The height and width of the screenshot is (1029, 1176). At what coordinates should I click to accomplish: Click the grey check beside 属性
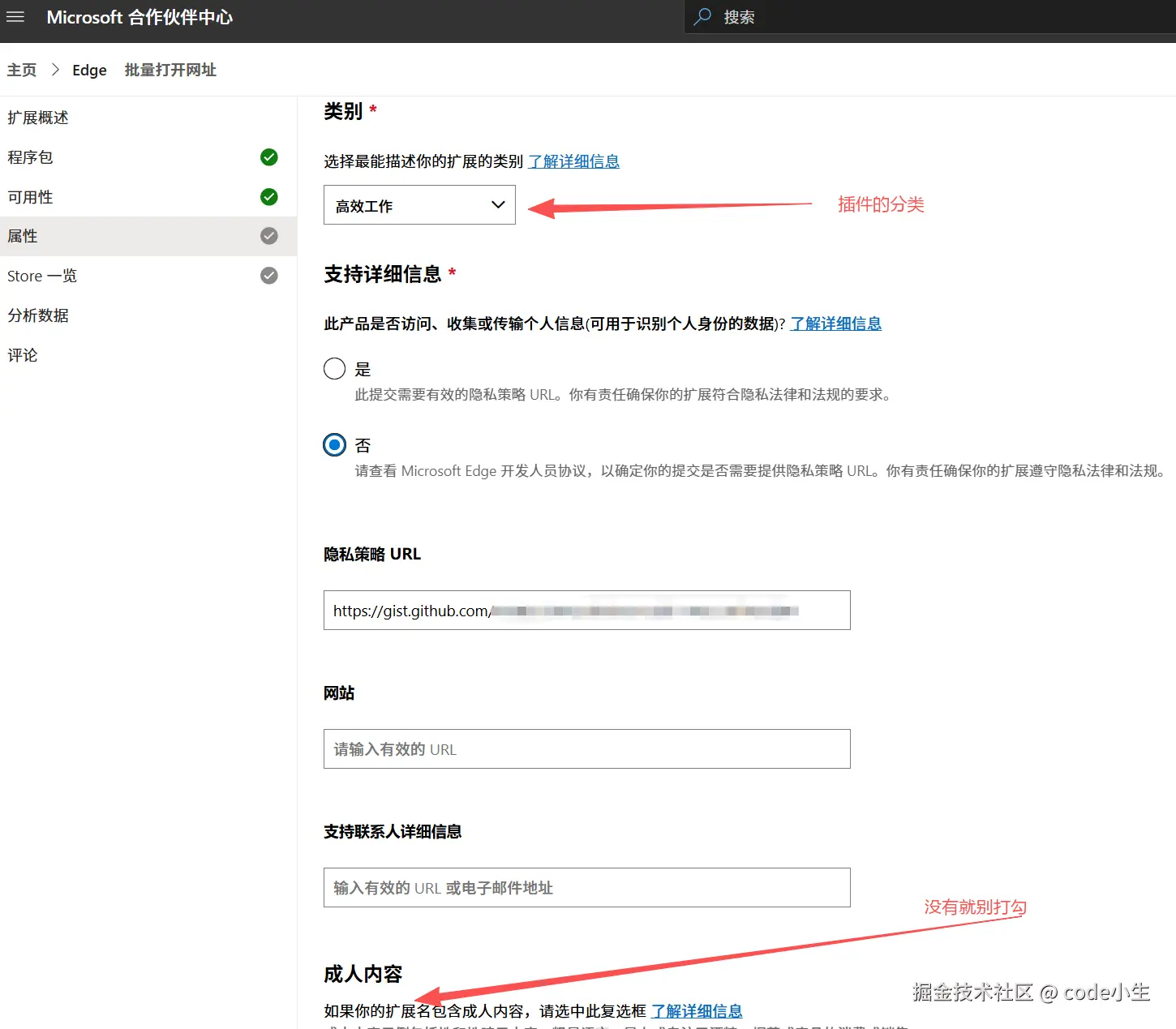click(x=269, y=236)
